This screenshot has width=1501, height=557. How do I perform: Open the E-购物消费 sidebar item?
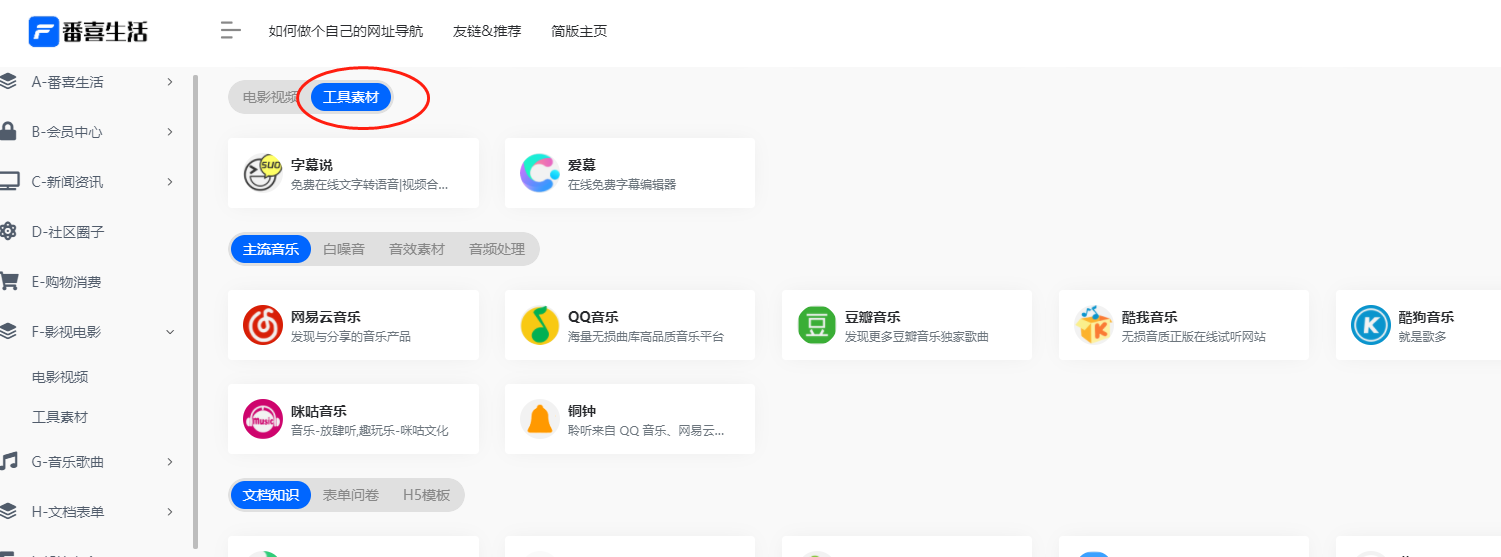tap(66, 282)
